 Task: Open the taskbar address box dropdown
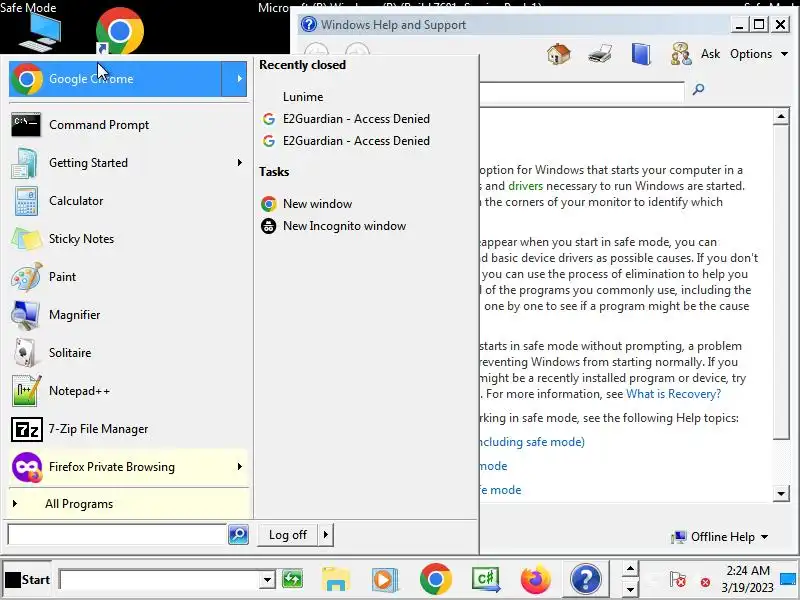tap(267, 580)
